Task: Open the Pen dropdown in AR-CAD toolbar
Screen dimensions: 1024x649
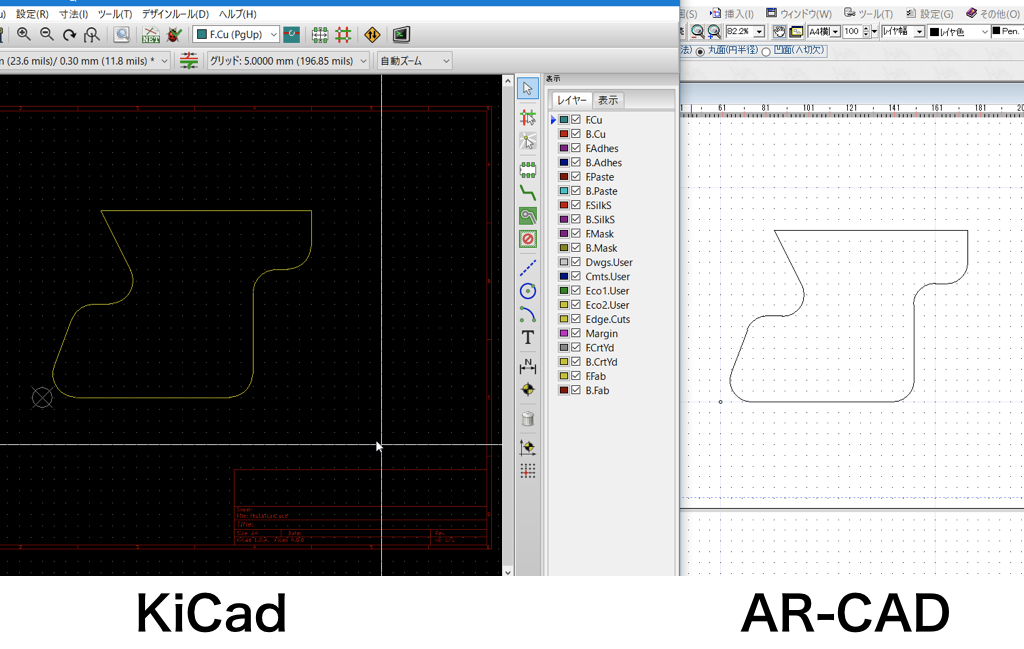Action: 1008,31
